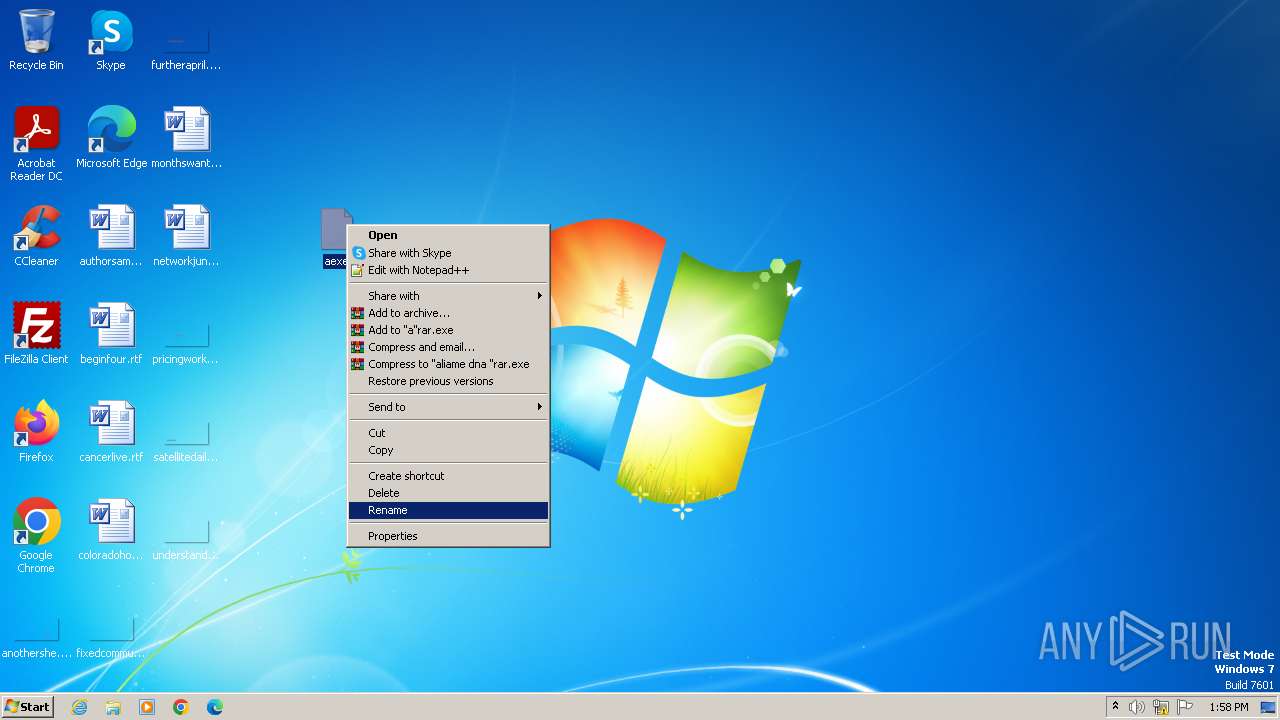Choose Compress to "aliame dna "rar.exe

point(448,364)
